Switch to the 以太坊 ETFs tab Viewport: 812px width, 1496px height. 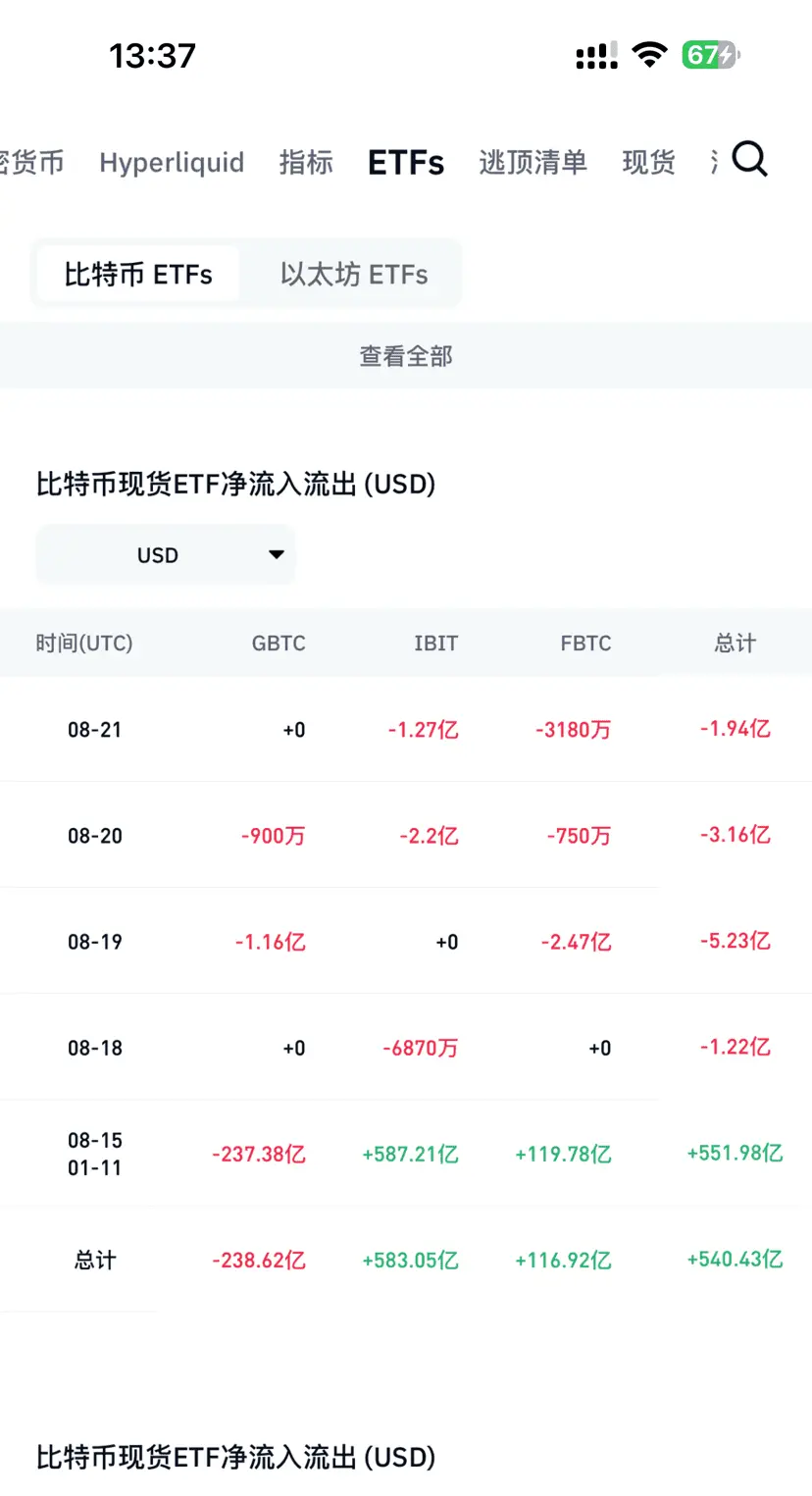coord(354,274)
